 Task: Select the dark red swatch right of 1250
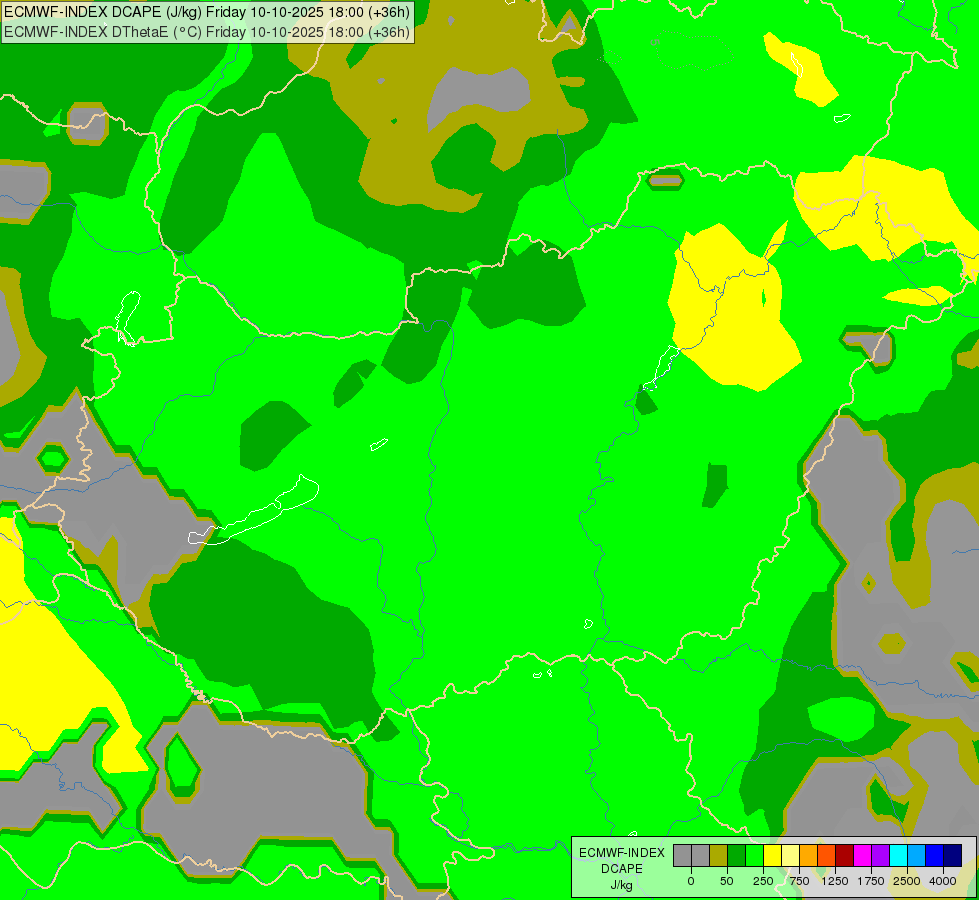click(x=844, y=855)
